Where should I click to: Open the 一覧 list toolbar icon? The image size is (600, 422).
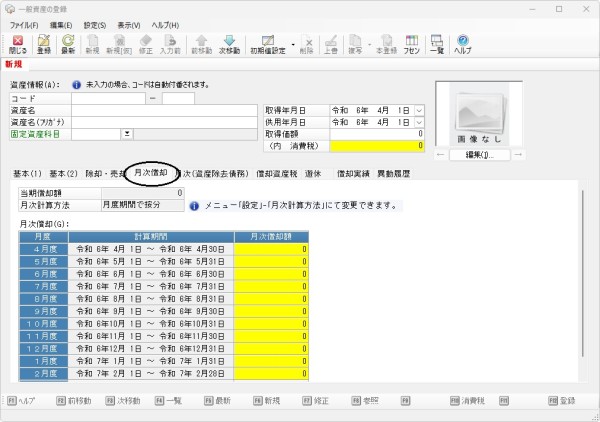tap(436, 44)
